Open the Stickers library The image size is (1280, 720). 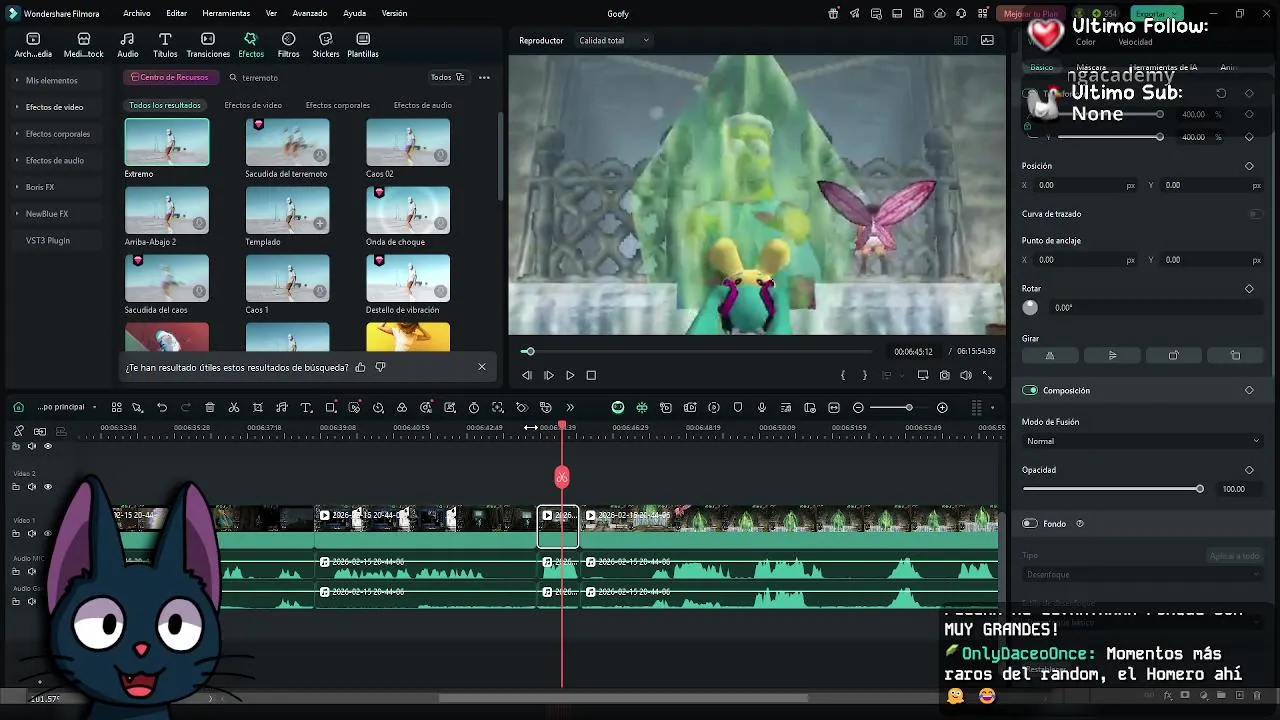[326, 45]
